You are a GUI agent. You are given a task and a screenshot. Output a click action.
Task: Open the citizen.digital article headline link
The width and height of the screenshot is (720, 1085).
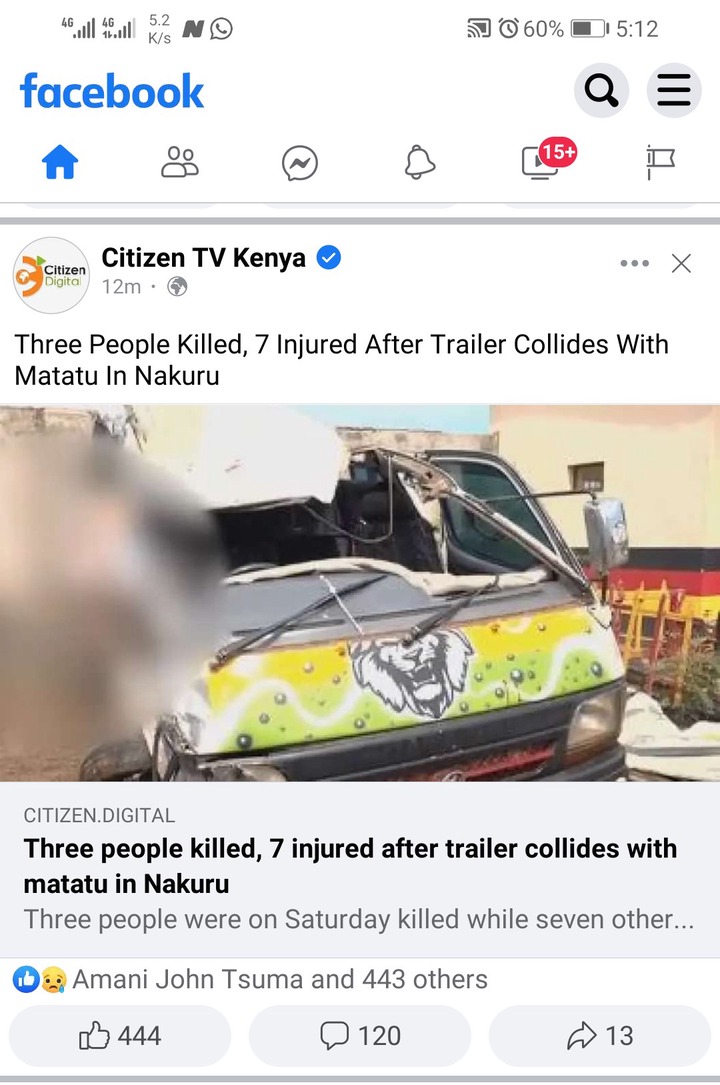(x=350, y=866)
